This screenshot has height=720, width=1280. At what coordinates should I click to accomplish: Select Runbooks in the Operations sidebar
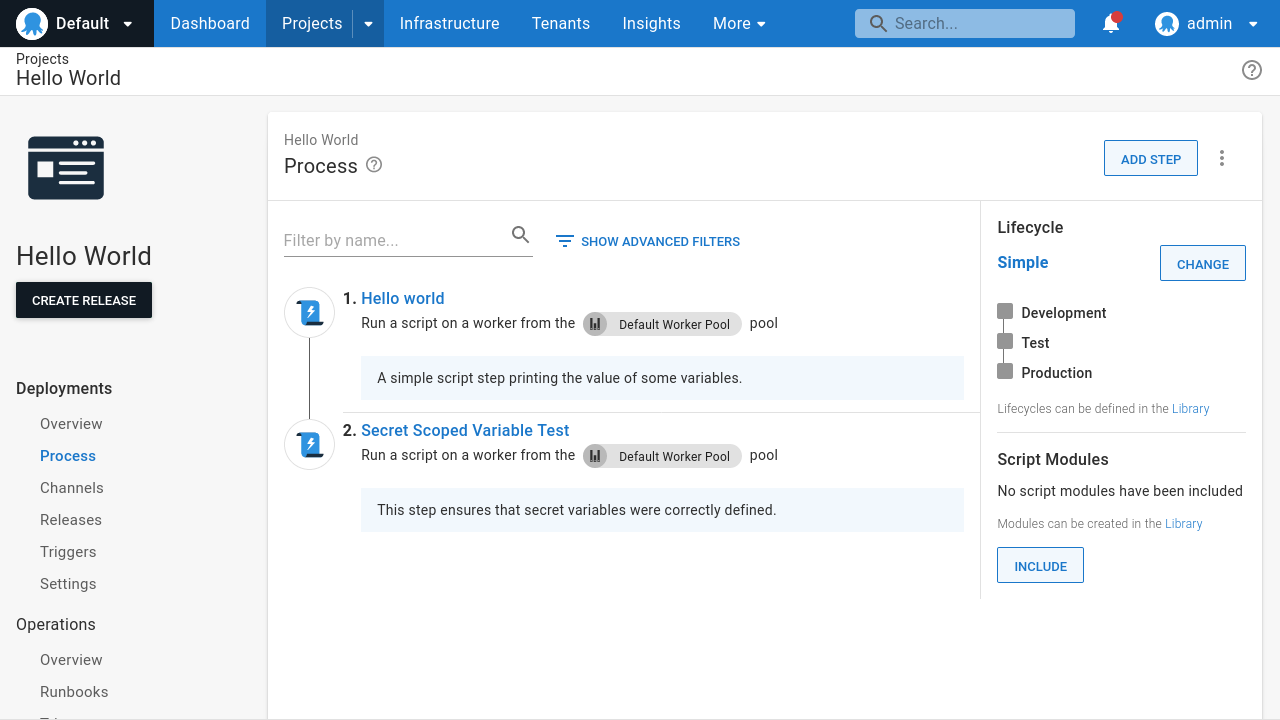[74, 691]
